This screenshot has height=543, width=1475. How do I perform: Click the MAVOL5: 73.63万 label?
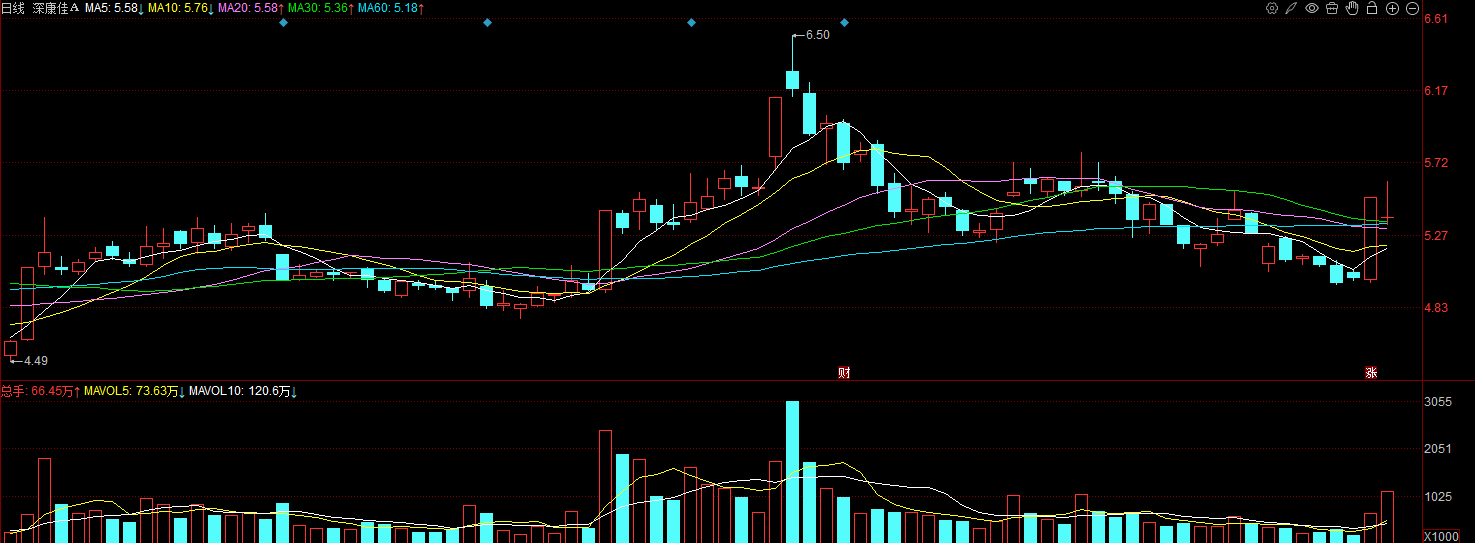click(136, 391)
